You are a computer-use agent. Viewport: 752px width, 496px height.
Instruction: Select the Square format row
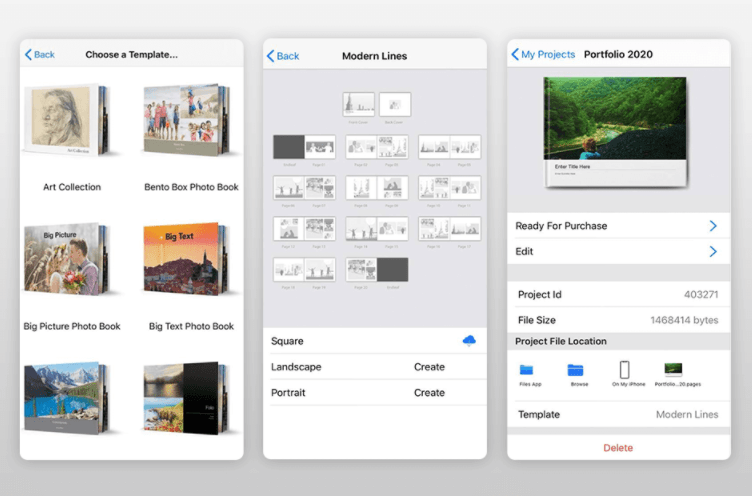pos(375,341)
